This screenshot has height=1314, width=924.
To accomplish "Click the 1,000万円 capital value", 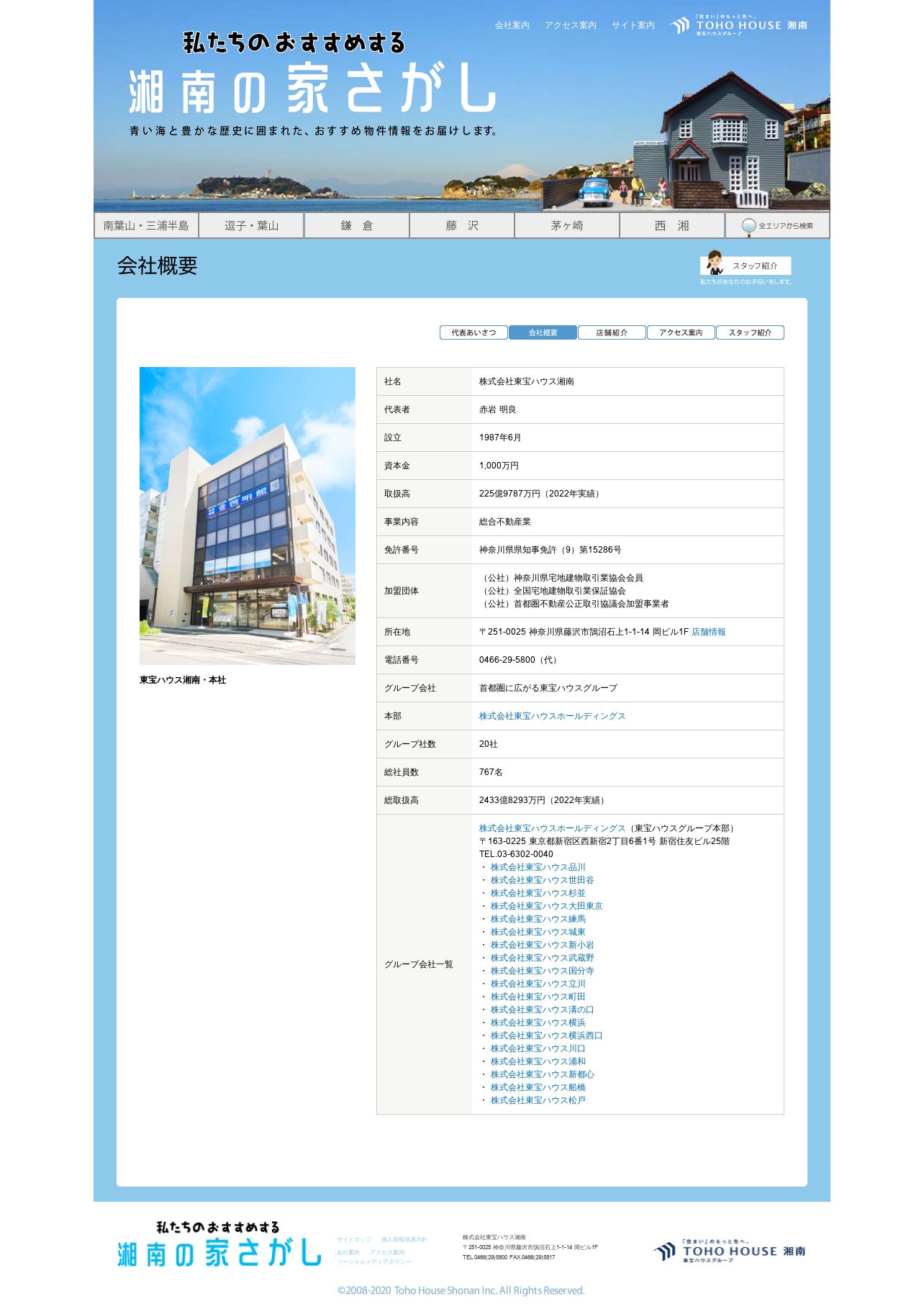I will [499, 466].
